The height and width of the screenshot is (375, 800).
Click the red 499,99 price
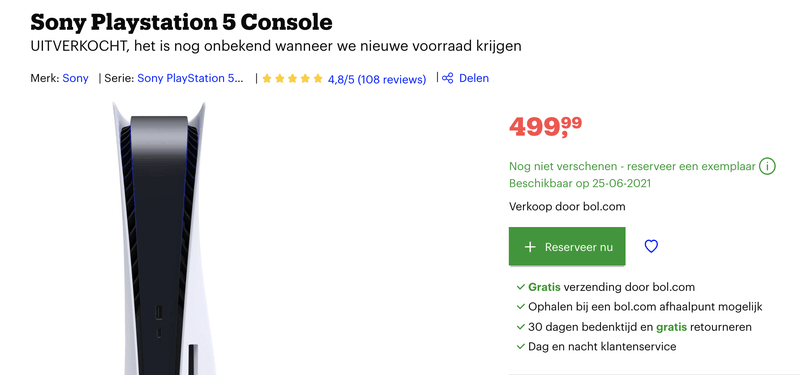[545, 127]
